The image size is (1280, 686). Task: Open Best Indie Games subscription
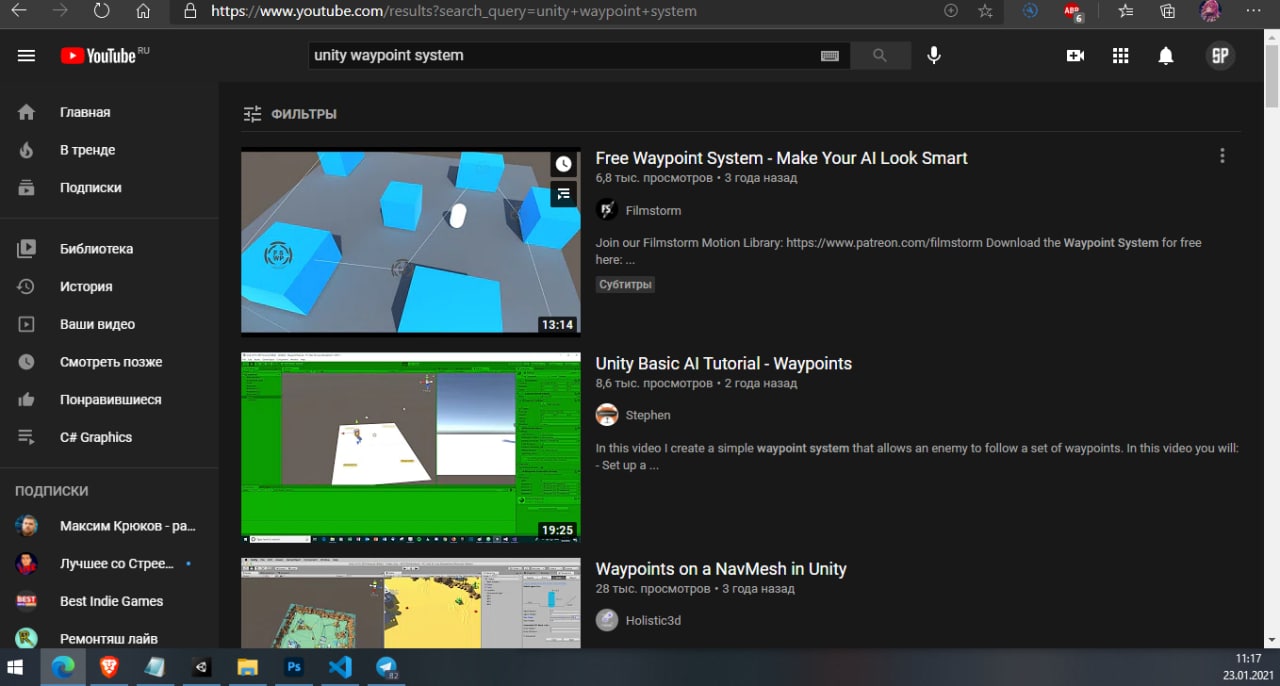pos(109,601)
